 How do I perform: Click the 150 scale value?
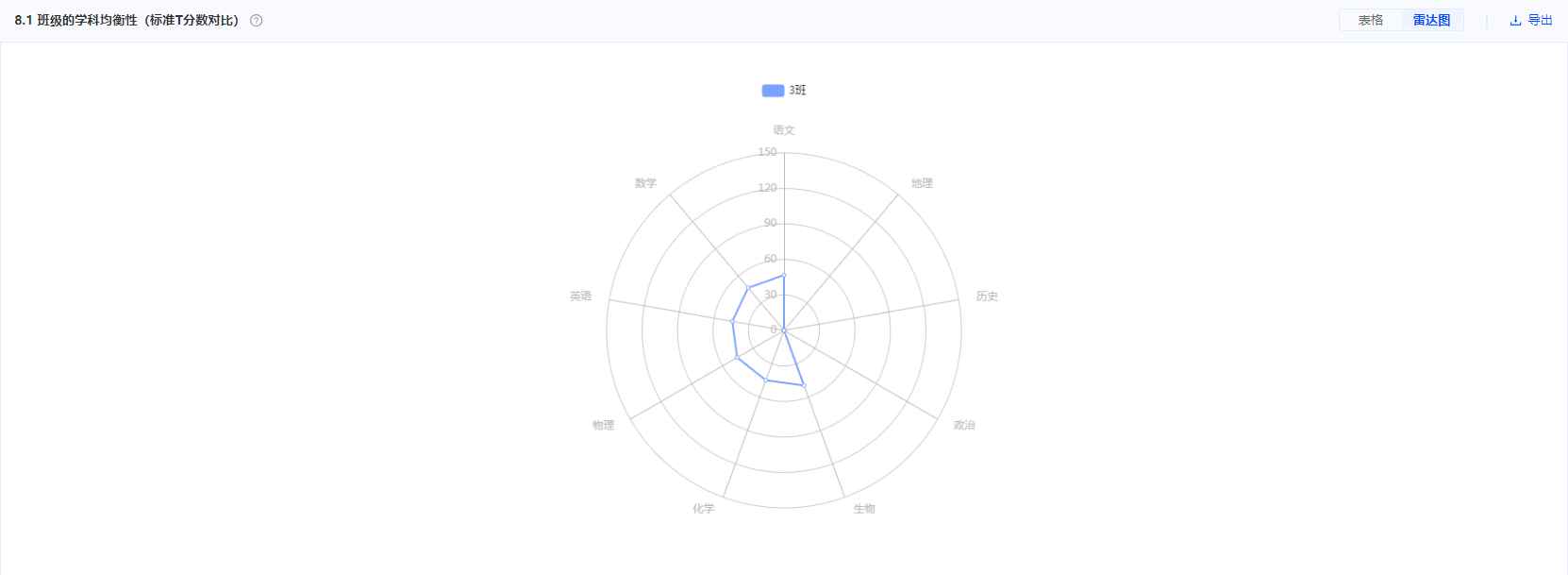767,152
